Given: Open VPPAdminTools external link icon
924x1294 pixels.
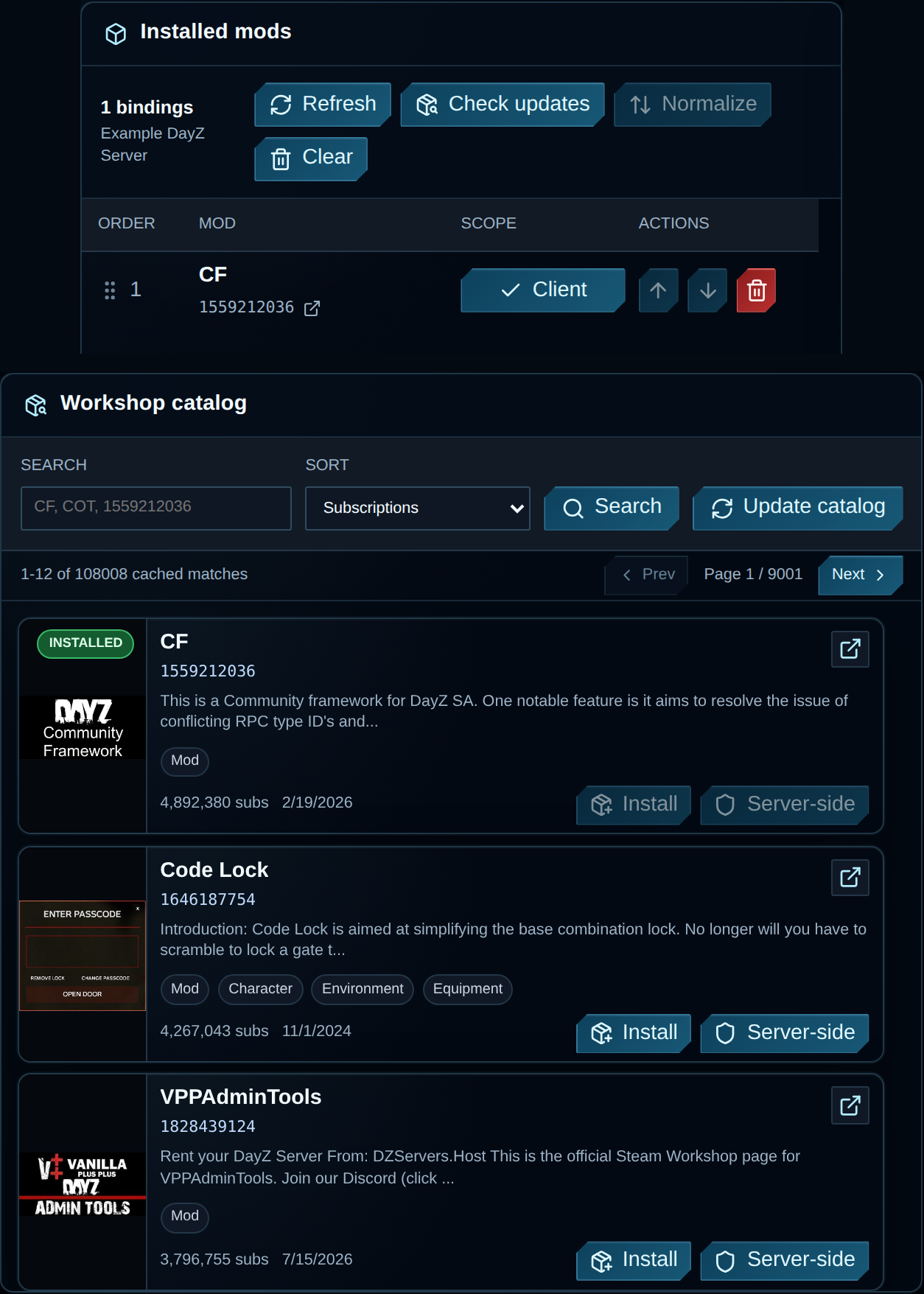Looking at the screenshot, I should [850, 1105].
